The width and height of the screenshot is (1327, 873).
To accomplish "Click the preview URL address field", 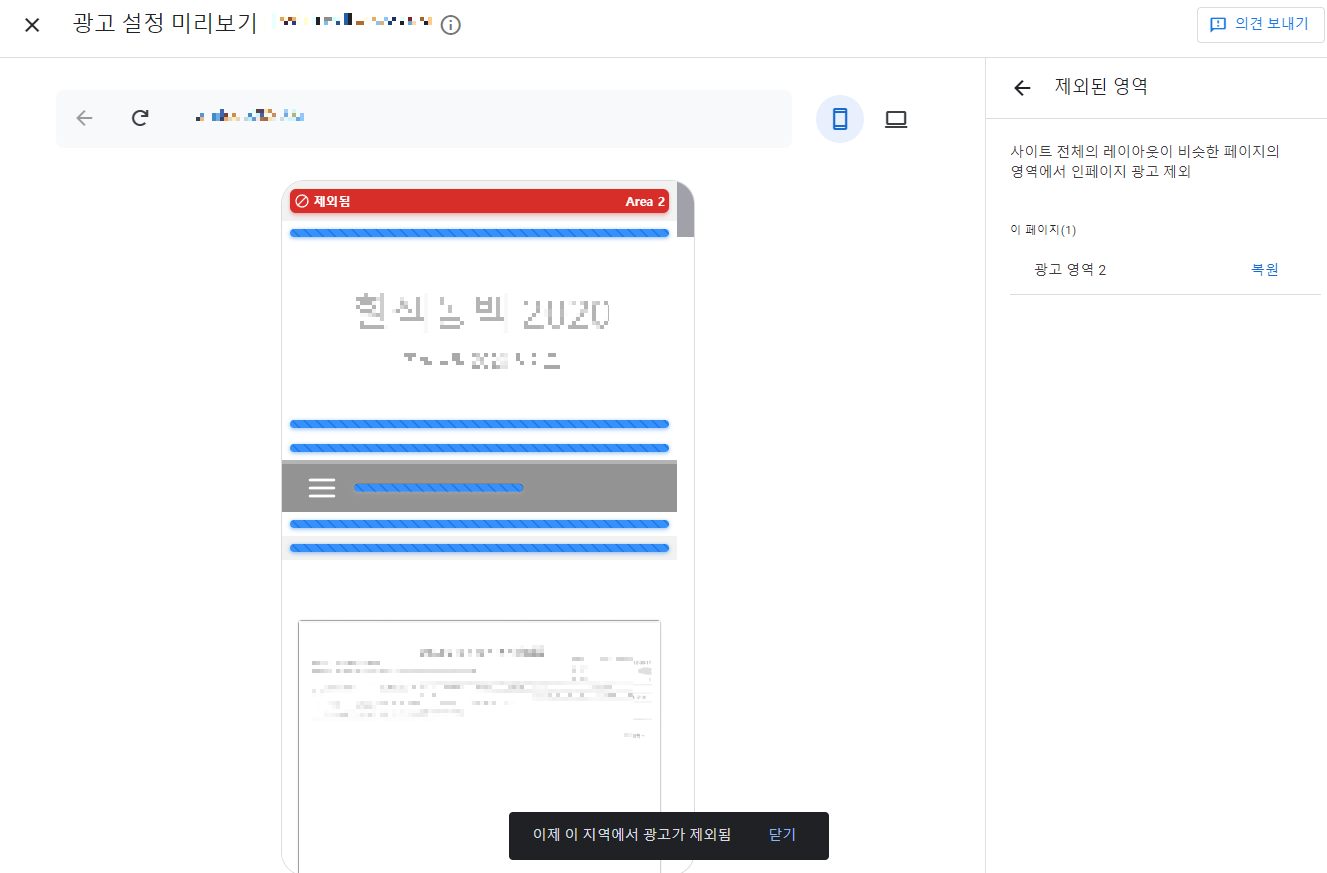I will click(424, 118).
